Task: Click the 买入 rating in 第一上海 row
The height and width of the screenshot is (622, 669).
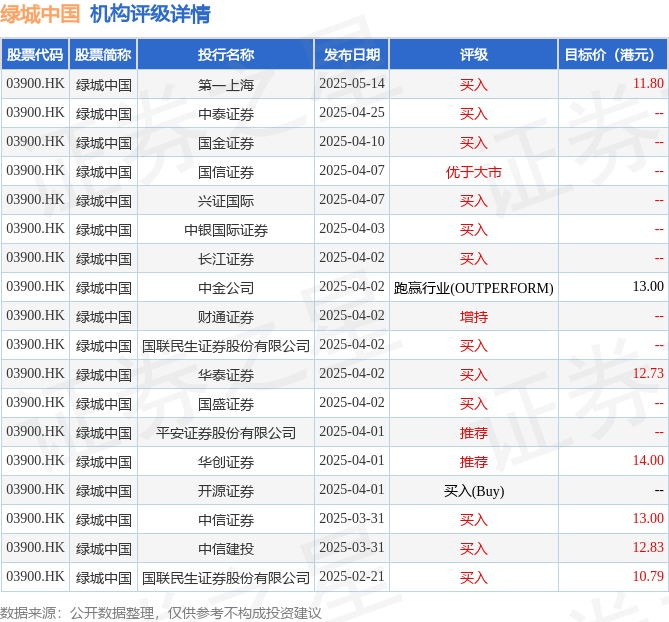Action: (474, 85)
